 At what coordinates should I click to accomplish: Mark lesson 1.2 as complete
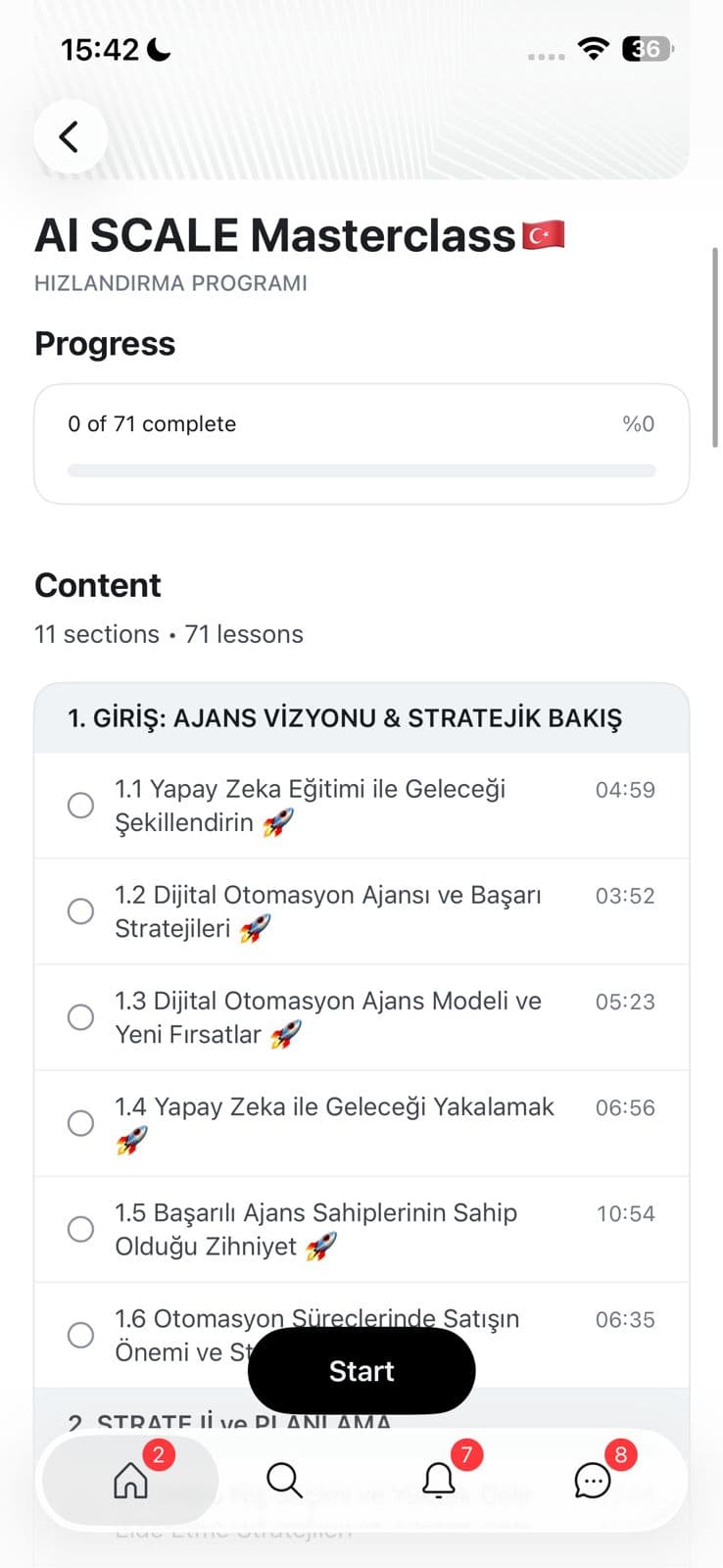pyautogui.click(x=80, y=911)
